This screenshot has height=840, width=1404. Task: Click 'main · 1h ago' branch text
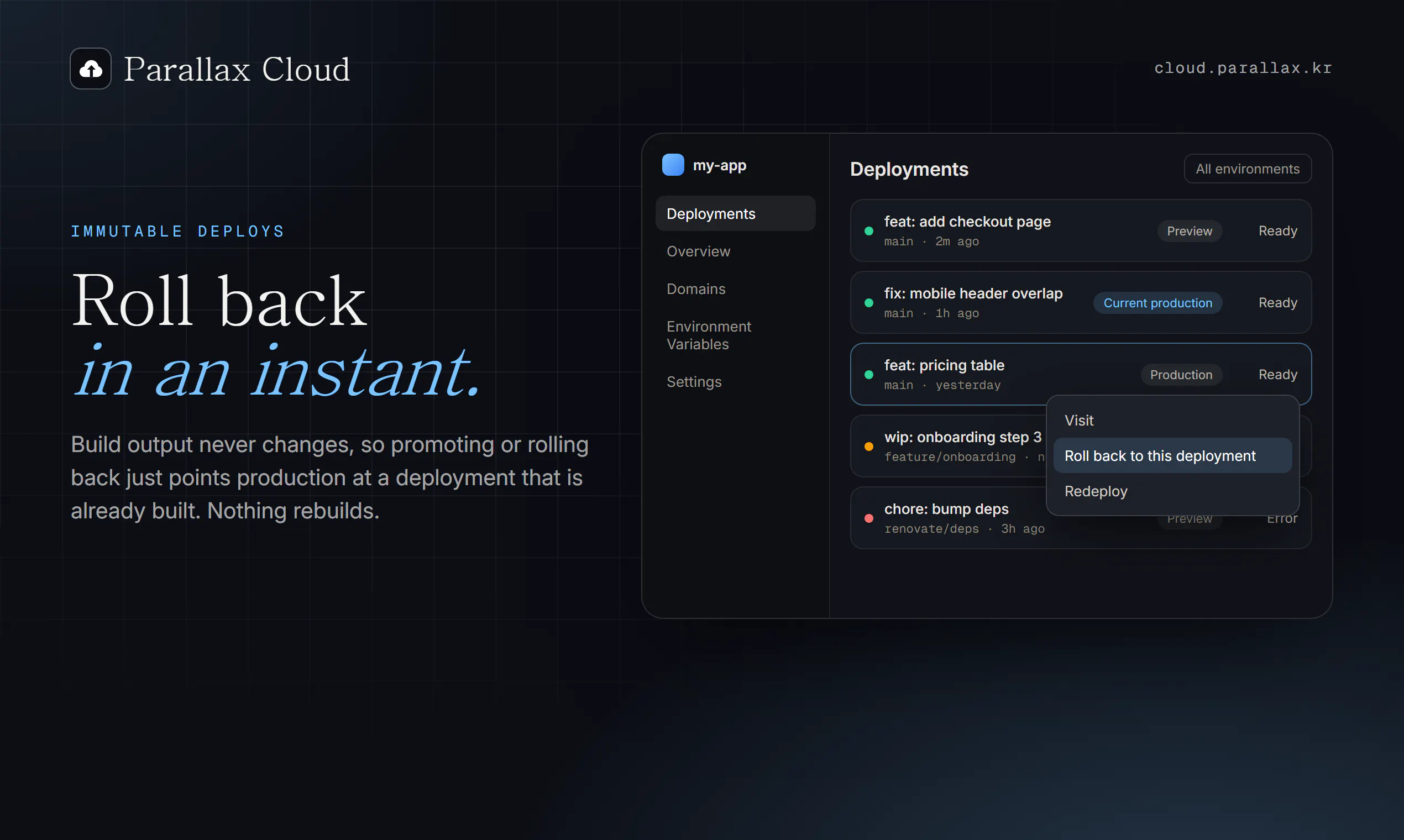[931, 313]
